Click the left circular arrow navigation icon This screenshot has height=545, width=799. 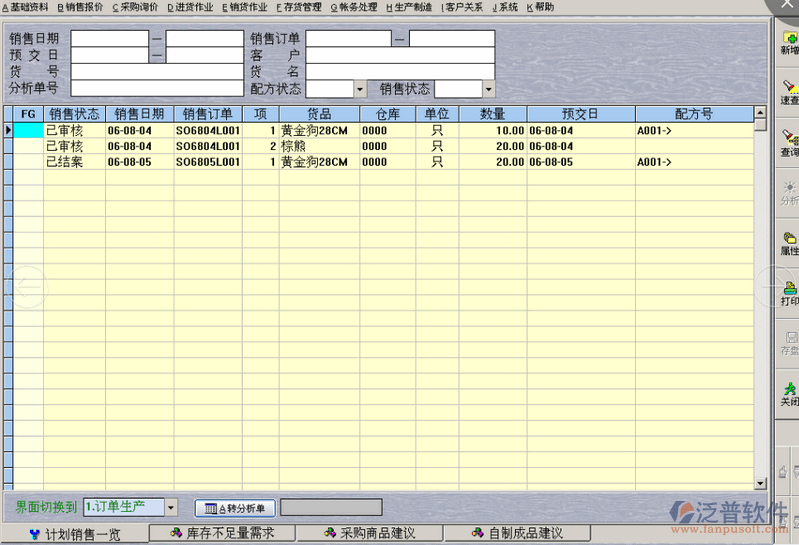27,286
